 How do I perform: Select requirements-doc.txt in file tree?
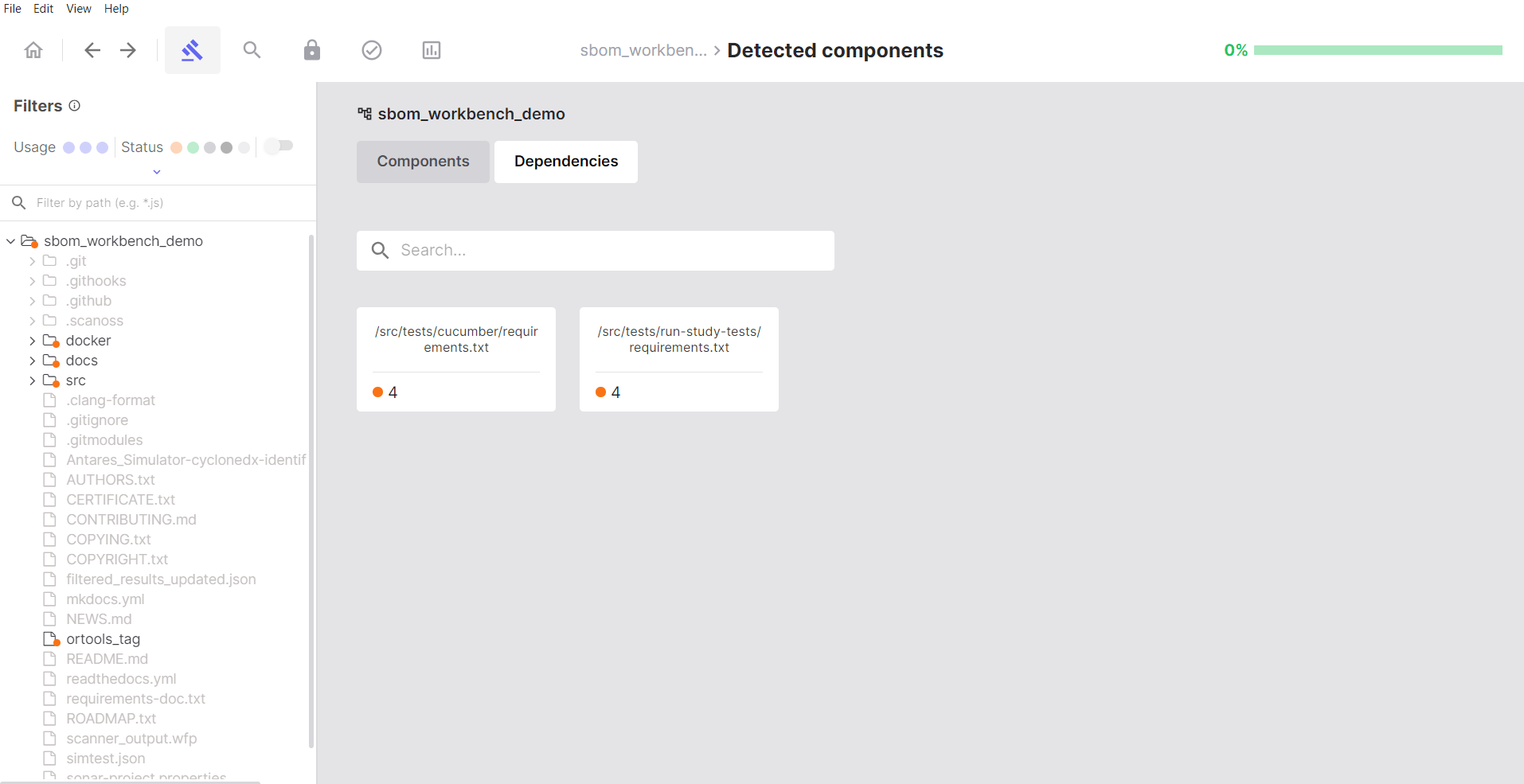point(135,699)
